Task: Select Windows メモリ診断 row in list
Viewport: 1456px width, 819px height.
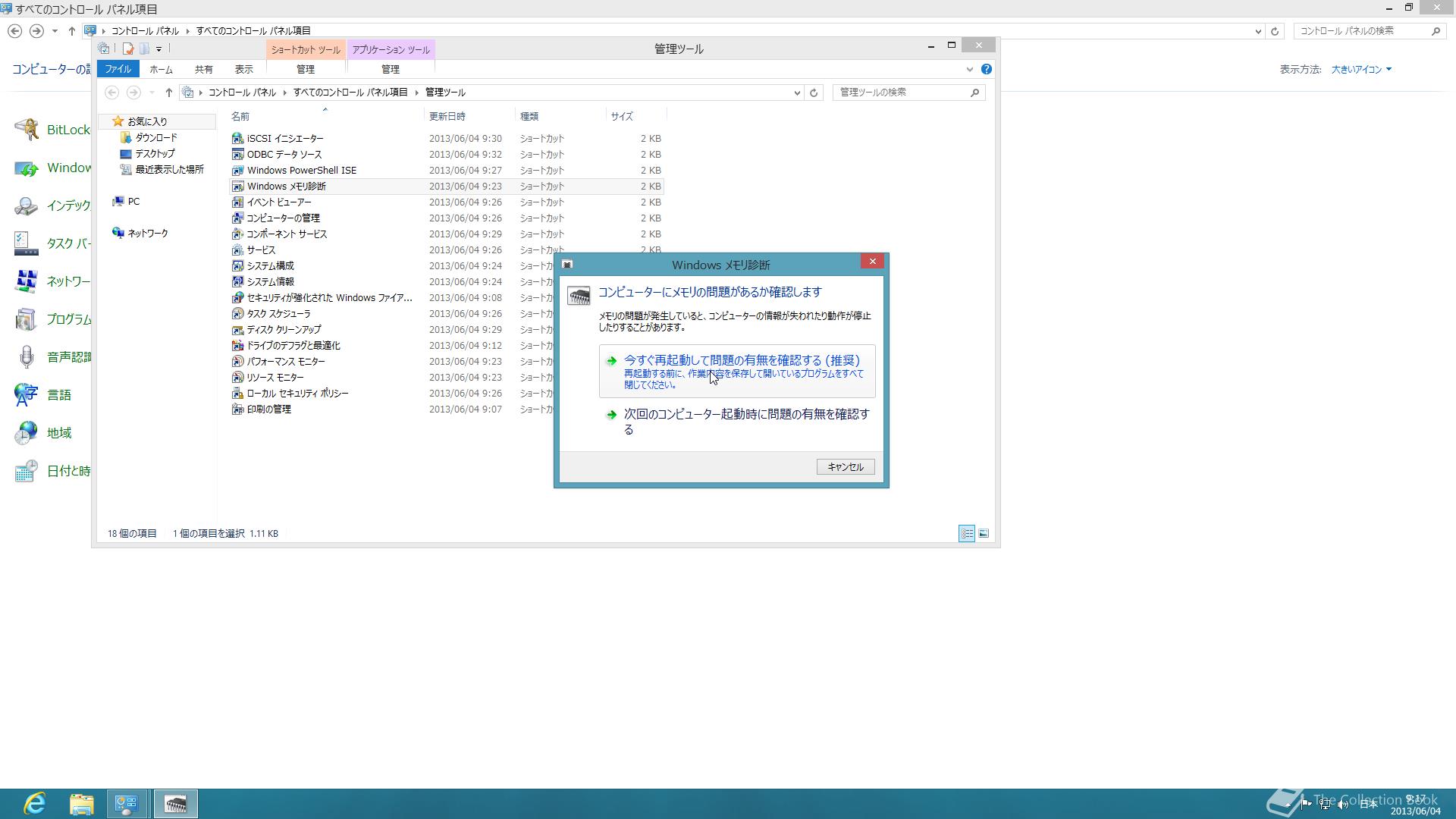Action: pos(447,187)
